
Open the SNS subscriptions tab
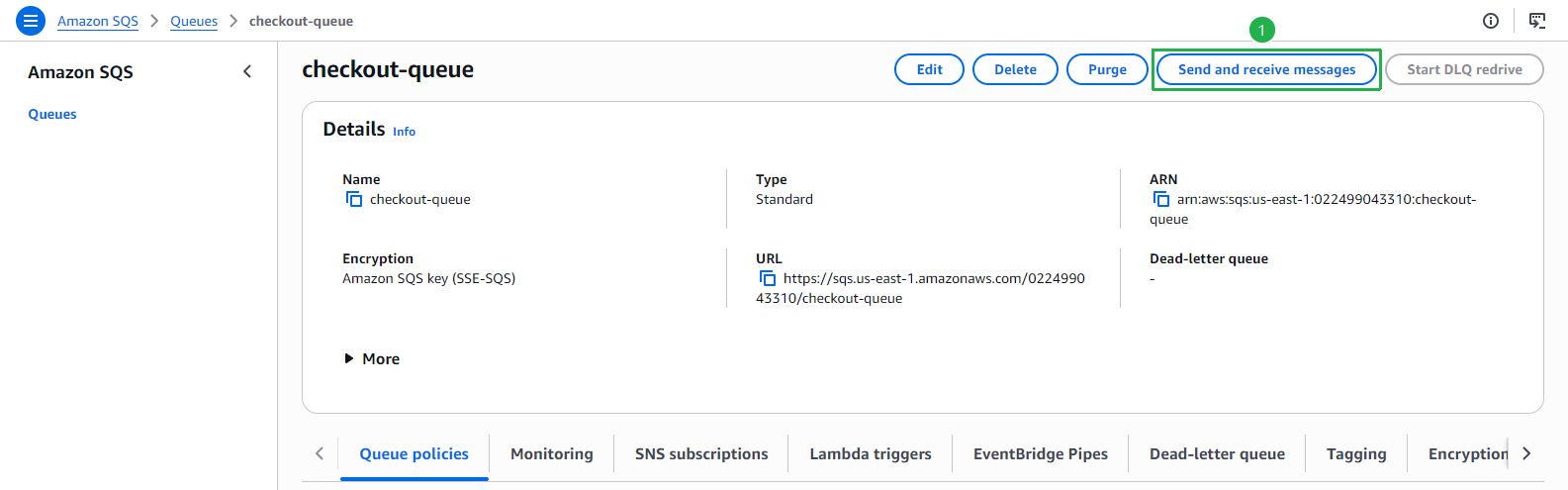701,453
